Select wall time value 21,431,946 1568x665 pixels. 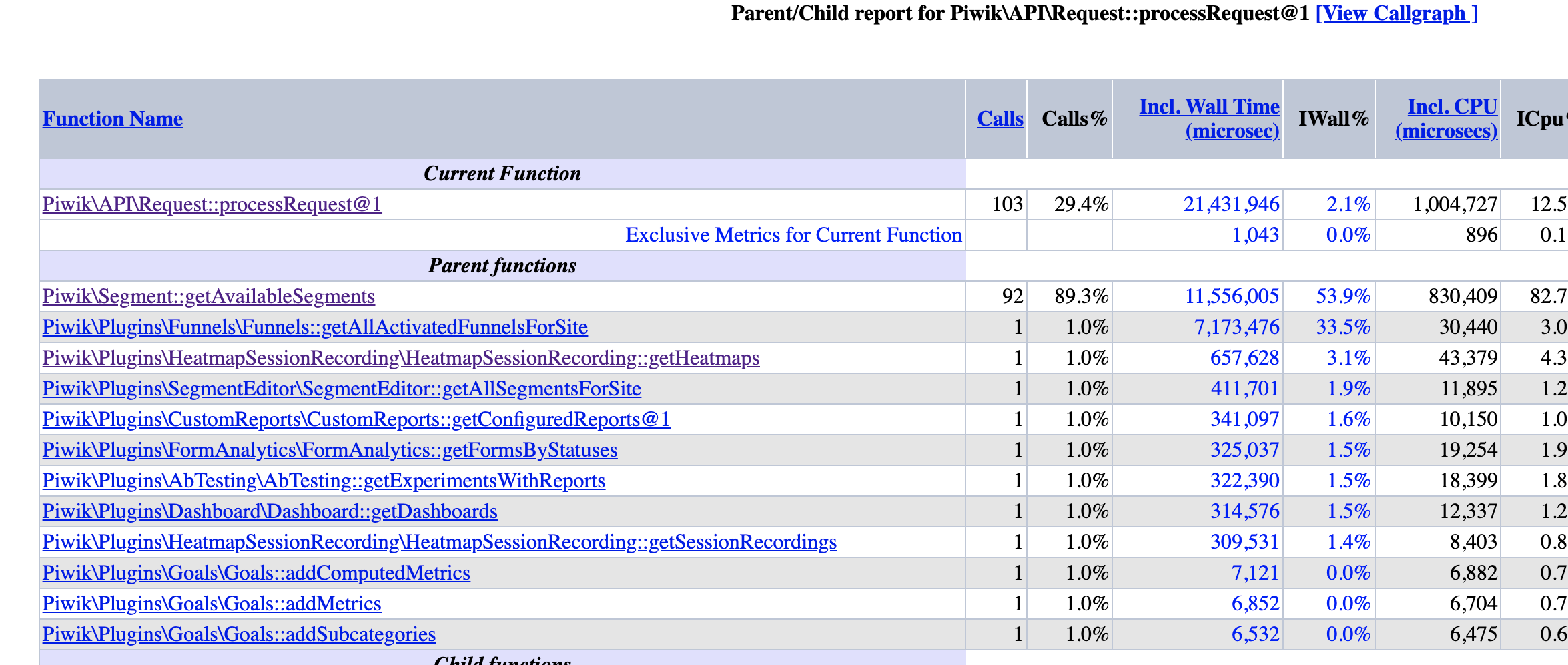(x=1232, y=204)
